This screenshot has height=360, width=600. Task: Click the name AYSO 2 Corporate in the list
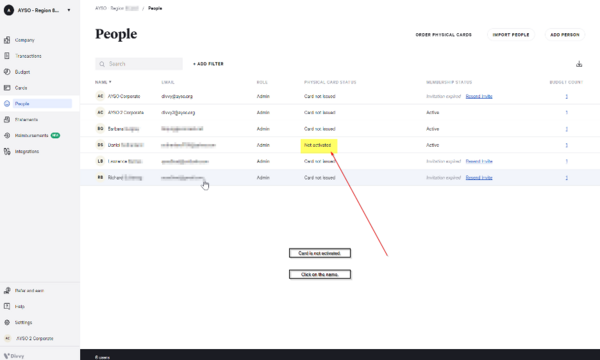[126, 112]
